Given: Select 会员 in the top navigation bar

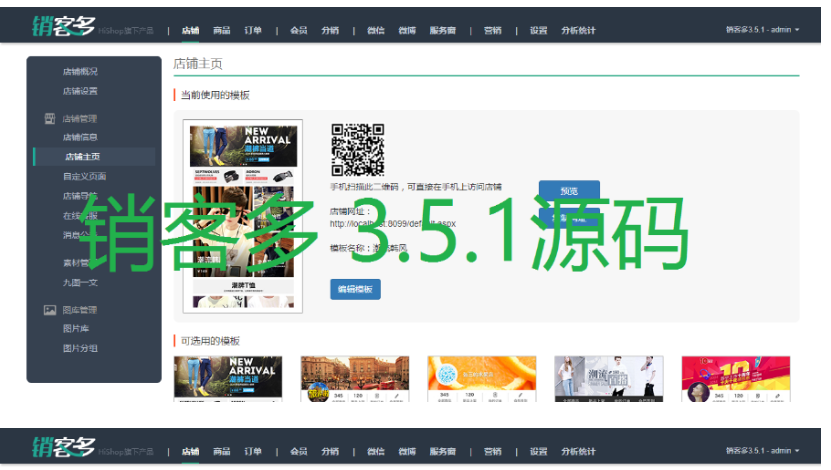Looking at the screenshot, I should (298, 30).
